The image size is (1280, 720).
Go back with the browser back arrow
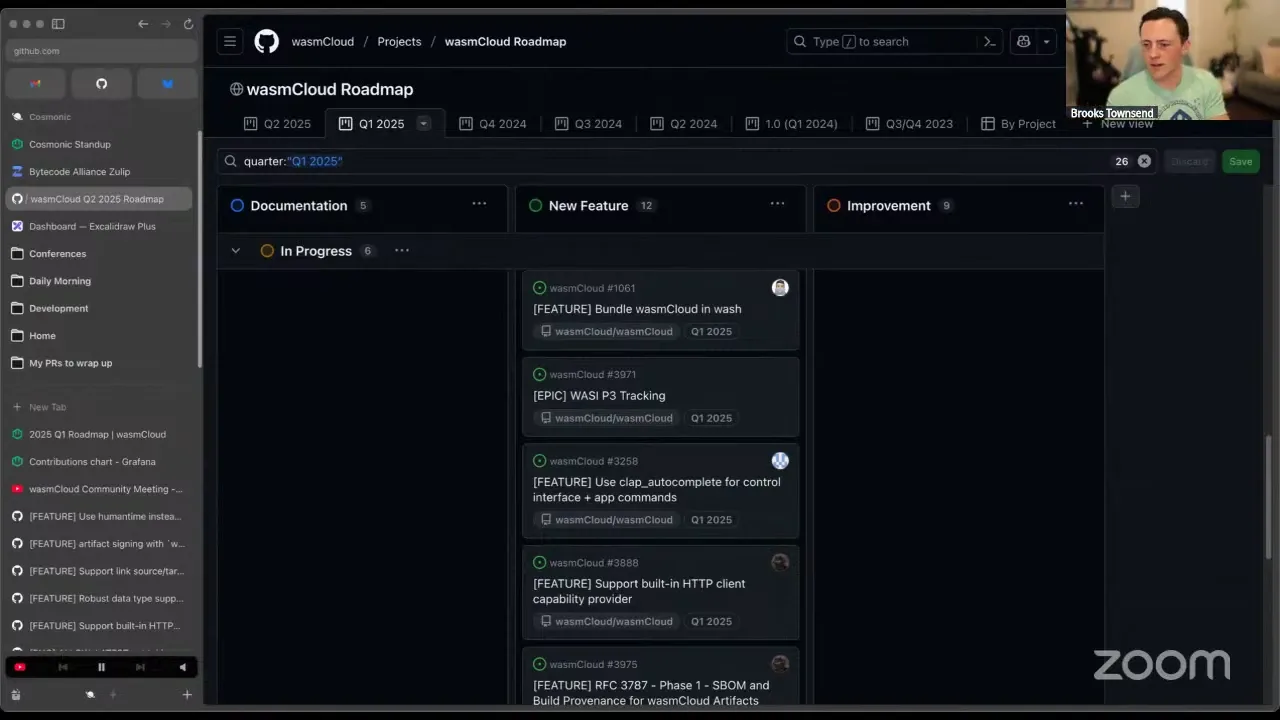[x=143, y=24]
